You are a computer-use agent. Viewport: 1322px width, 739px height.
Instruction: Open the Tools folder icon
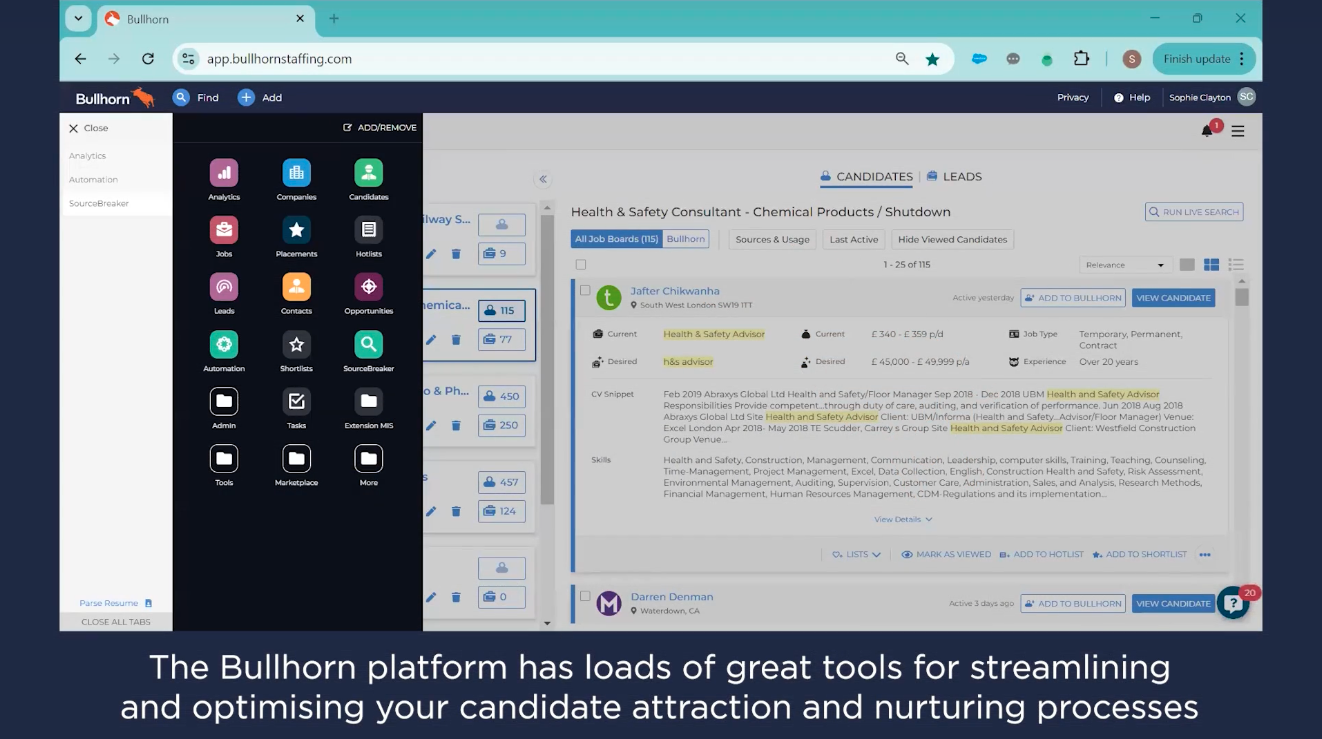[x=224, y=458]
